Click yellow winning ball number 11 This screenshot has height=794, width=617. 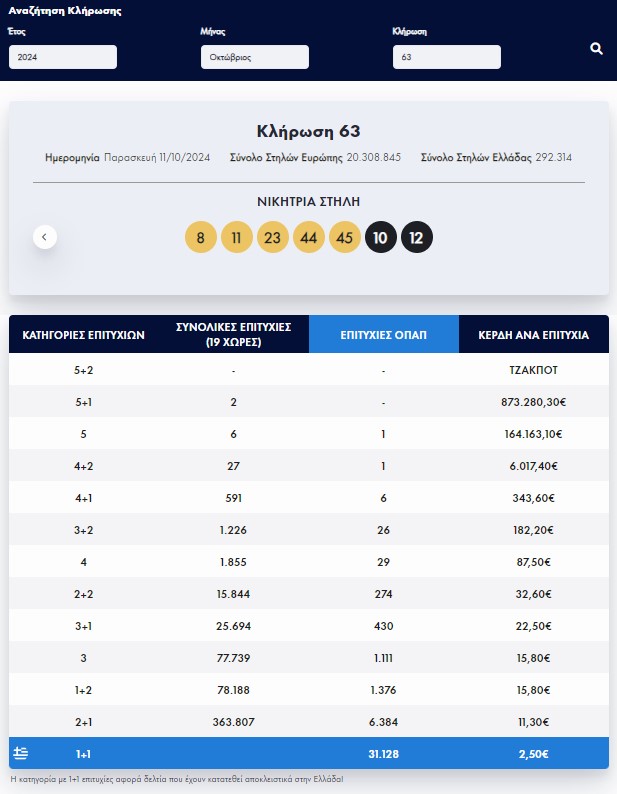pos(237,237)
